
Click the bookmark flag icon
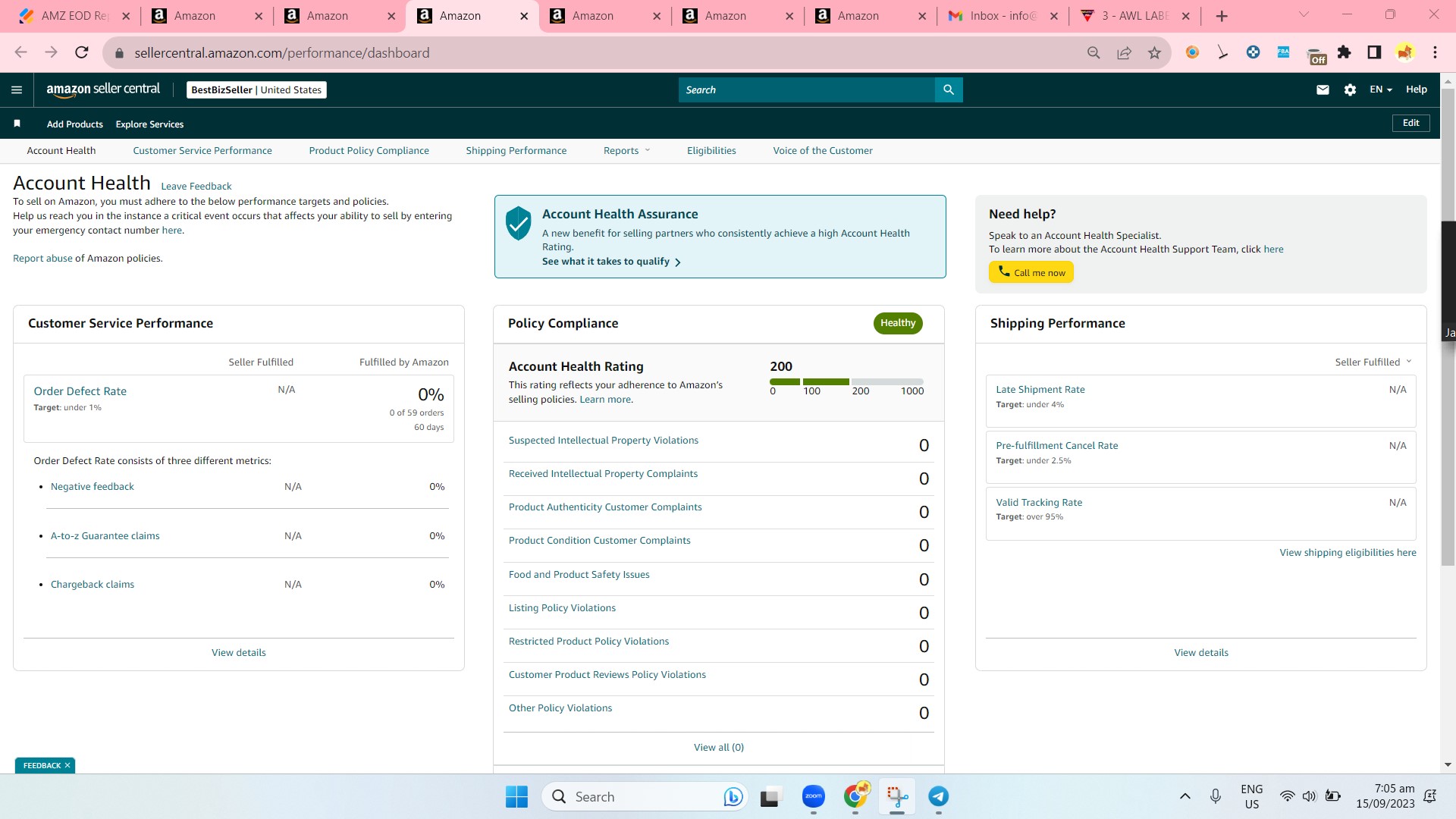tap(17, 124)
